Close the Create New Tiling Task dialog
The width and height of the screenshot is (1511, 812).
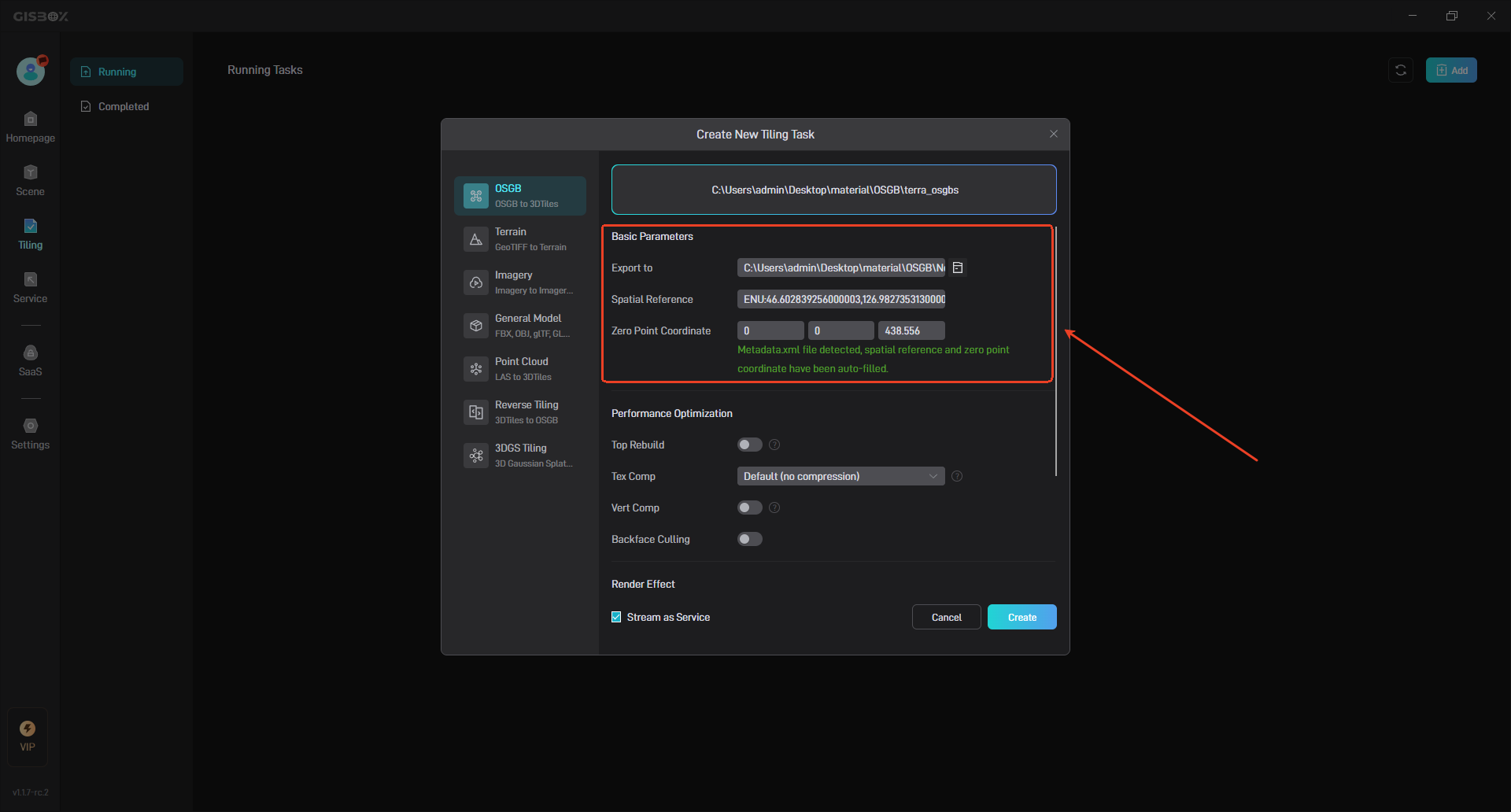1054,134
